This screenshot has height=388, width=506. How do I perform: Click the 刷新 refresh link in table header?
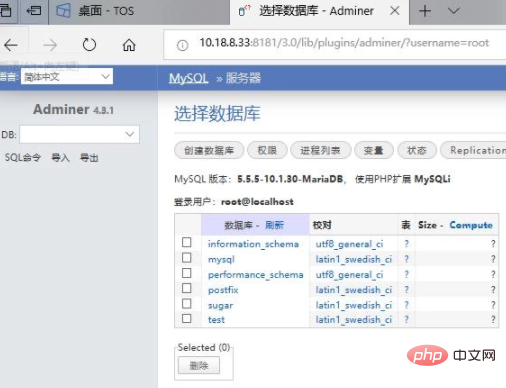pos(274,225)
